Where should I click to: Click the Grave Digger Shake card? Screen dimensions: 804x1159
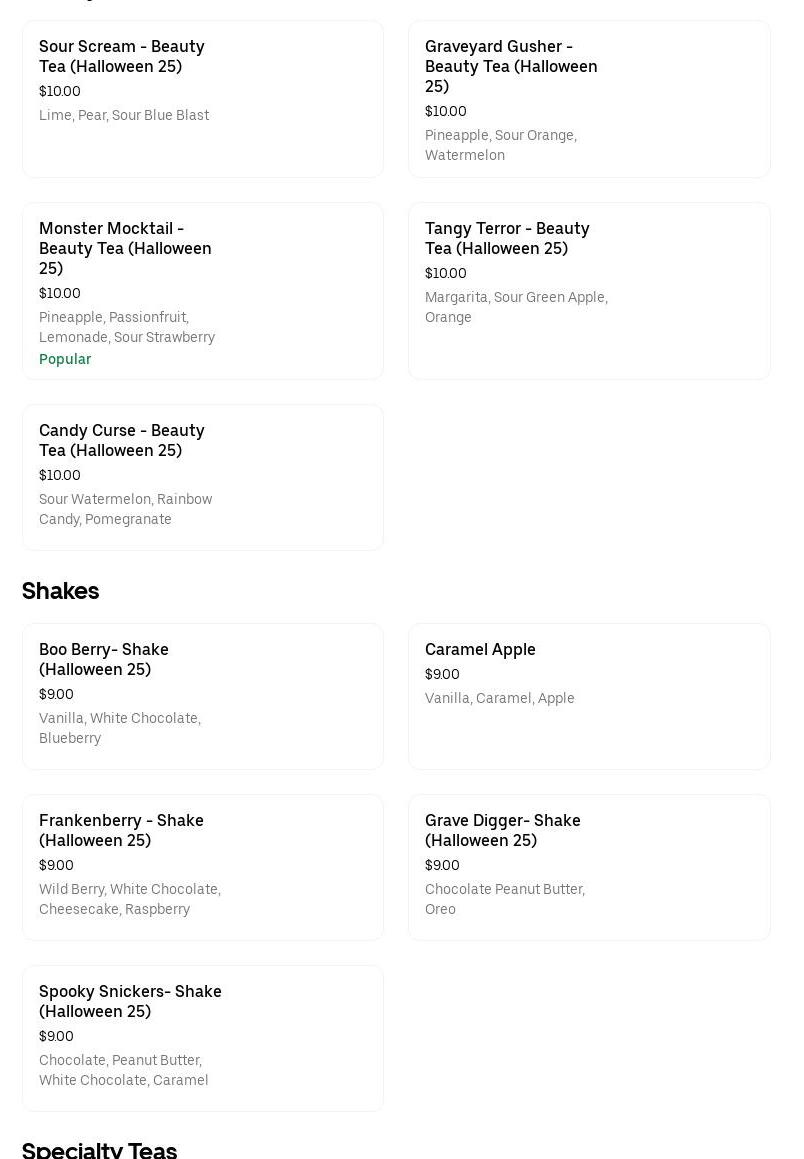589,867
